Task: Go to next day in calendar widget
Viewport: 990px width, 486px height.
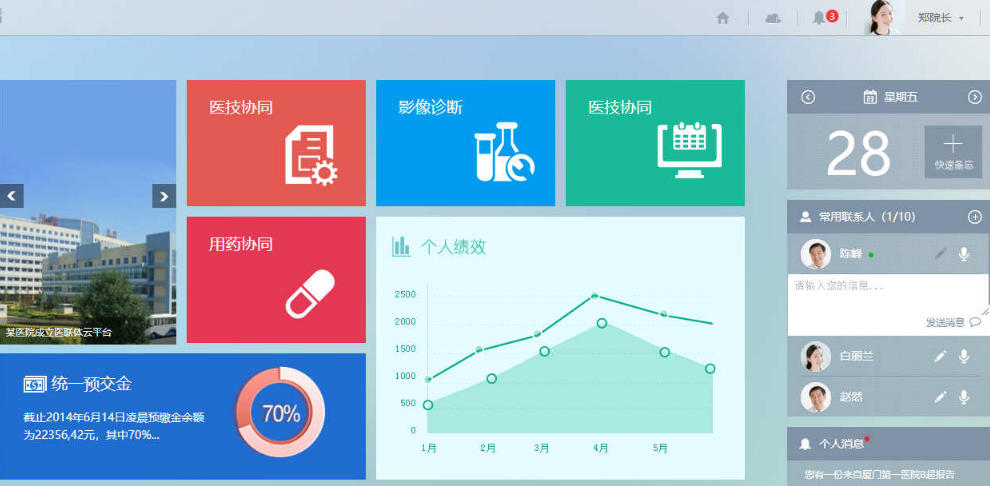Action: pos(975,97)
